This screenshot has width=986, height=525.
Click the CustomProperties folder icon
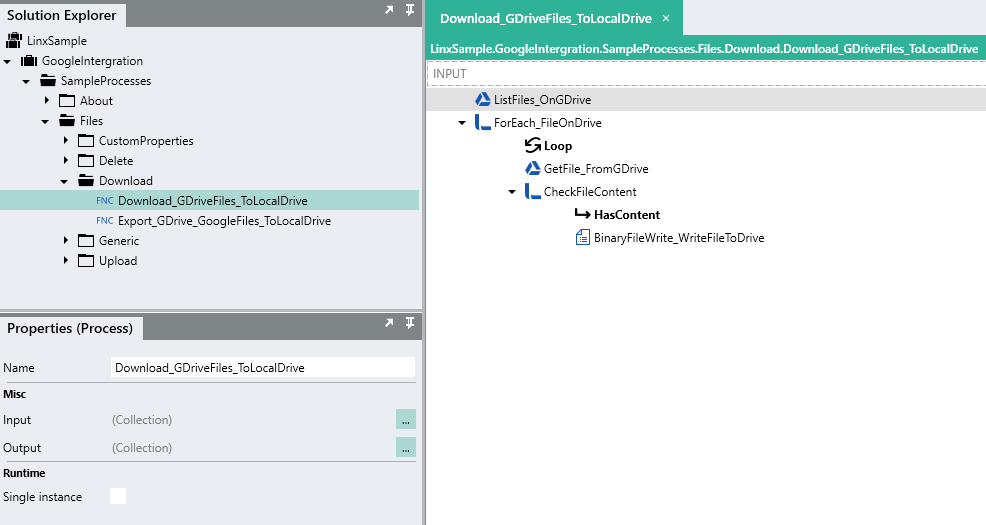point(86,141)
